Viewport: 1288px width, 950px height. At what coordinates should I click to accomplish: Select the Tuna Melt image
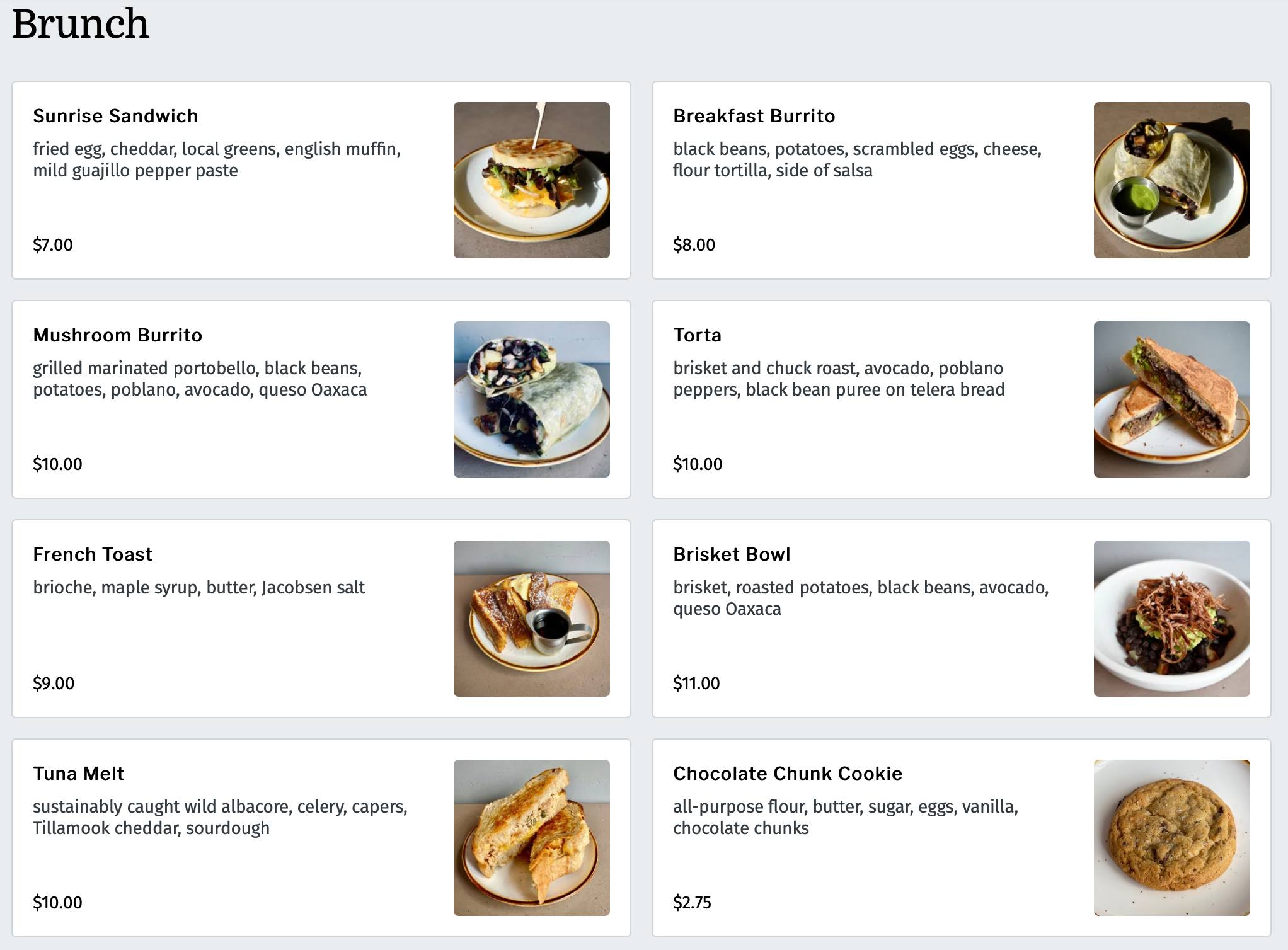pyautogui.click(x=531, y=838)
